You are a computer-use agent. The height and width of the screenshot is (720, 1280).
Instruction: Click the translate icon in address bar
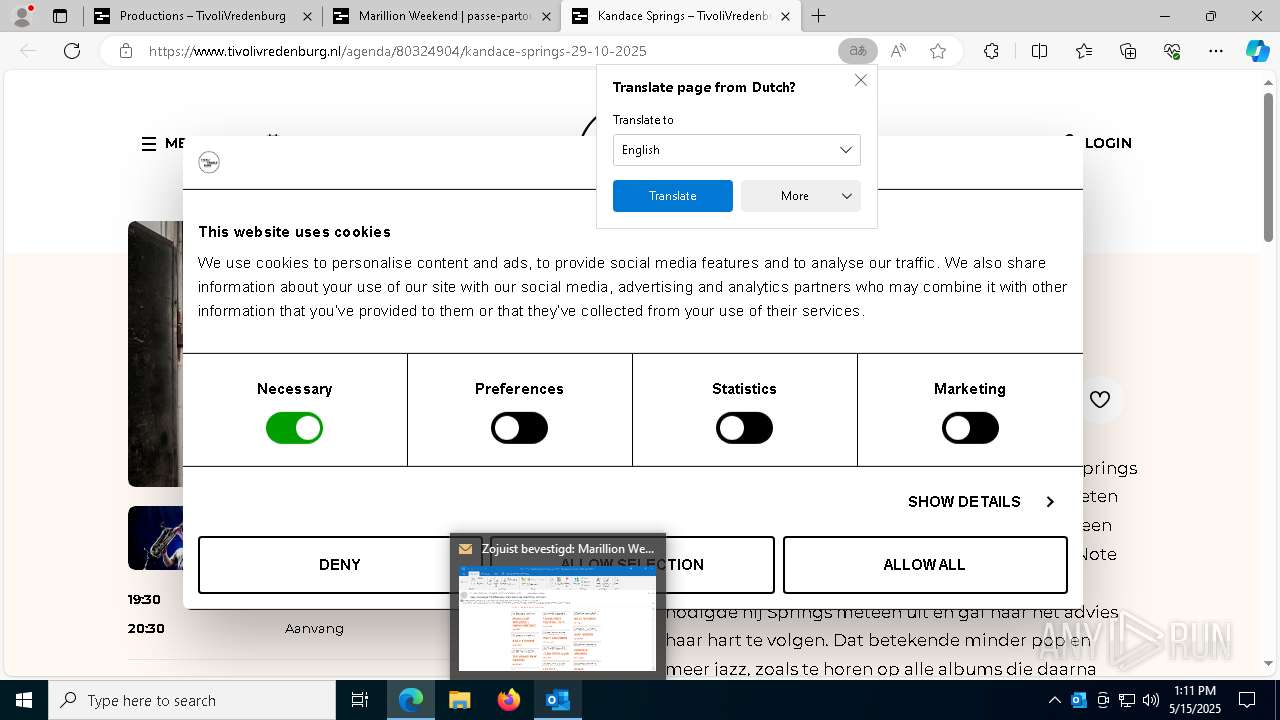pos(857,51)
